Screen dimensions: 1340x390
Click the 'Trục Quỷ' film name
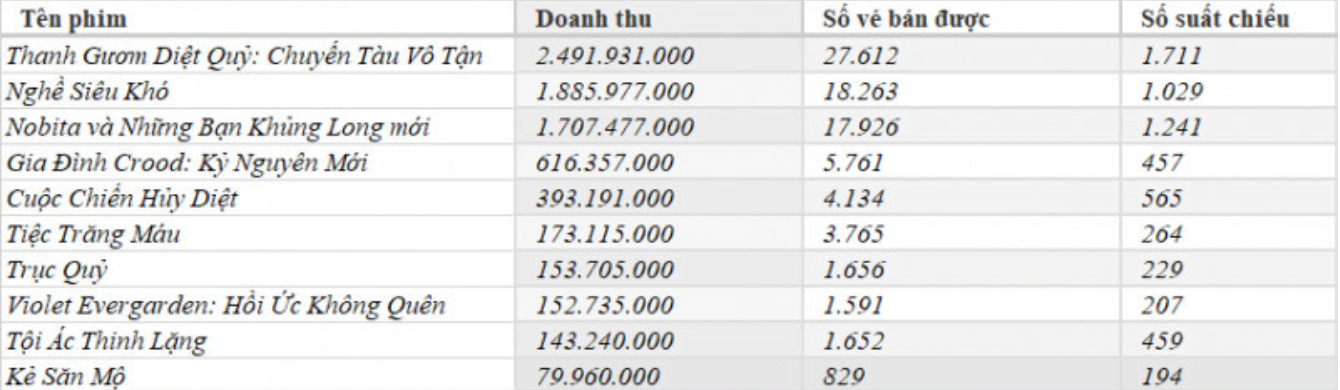coord(57,270)
